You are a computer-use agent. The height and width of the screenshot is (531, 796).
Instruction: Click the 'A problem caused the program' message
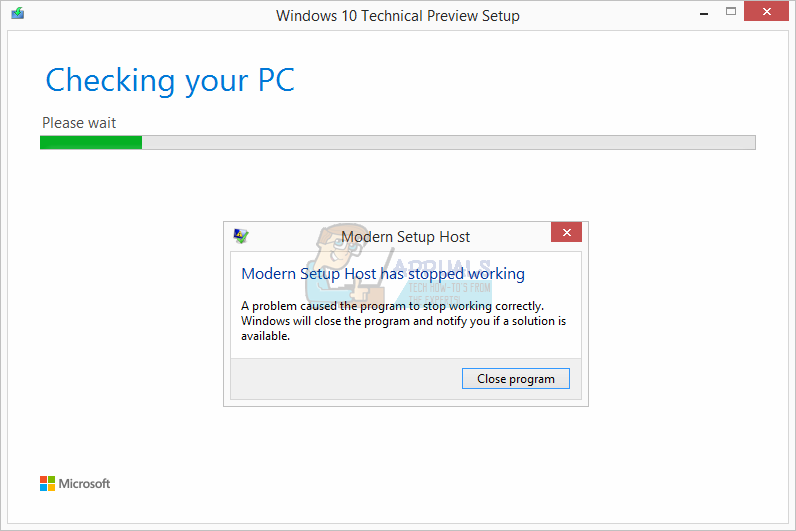click(x=404, y=321)
